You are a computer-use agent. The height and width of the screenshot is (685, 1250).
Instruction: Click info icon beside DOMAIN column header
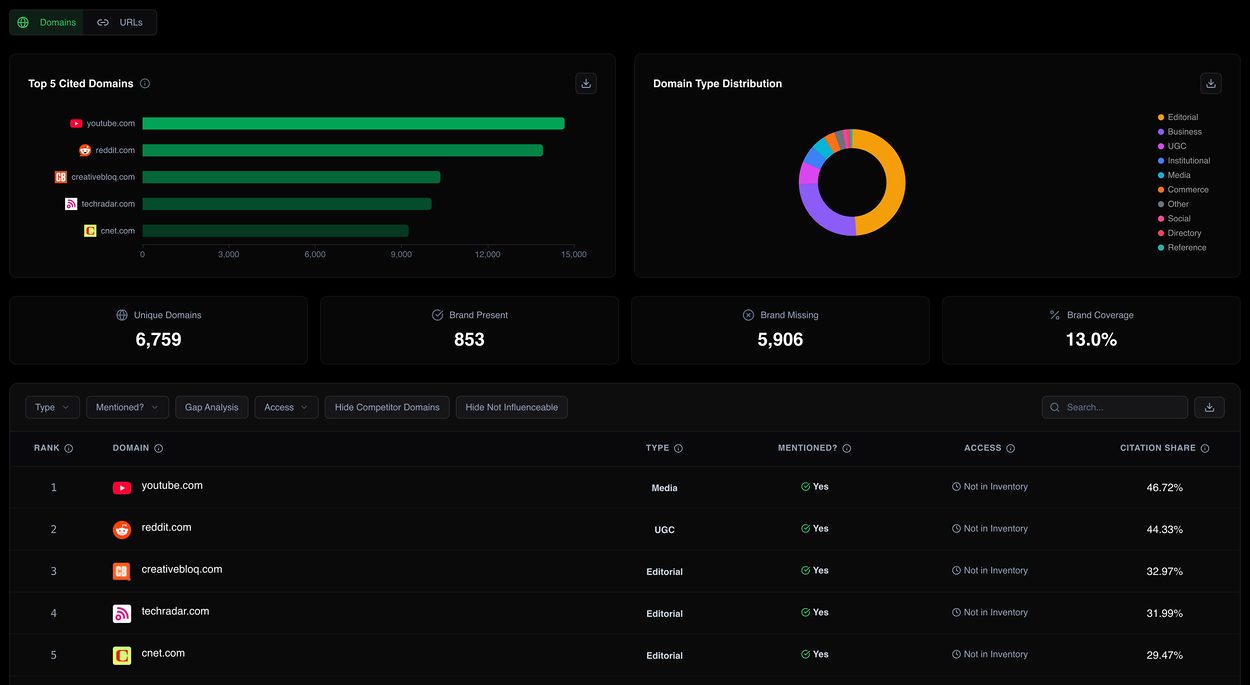(159, 449)
